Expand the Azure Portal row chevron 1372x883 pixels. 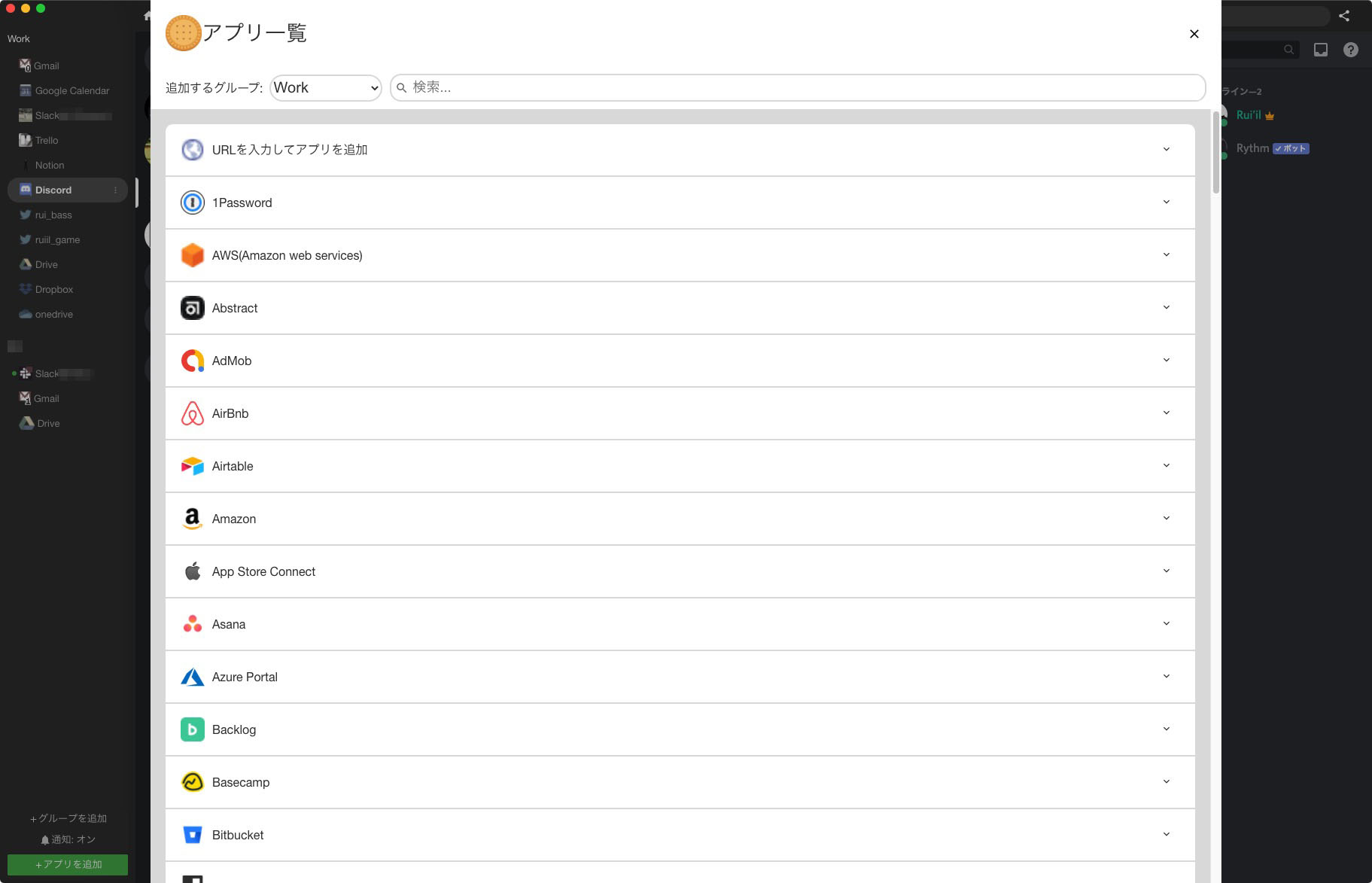coord(1167,676)
